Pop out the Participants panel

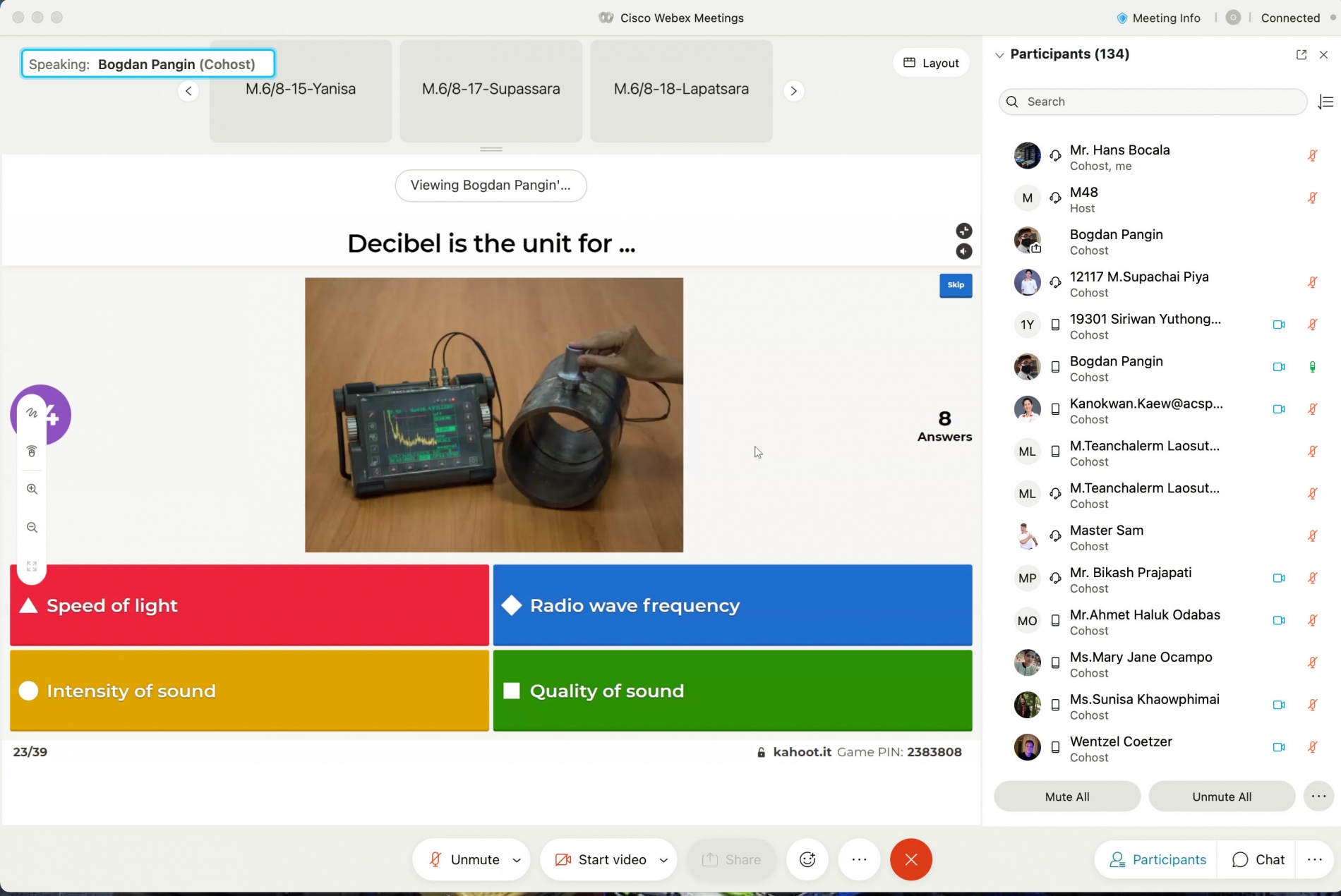tap(1301, 54)
